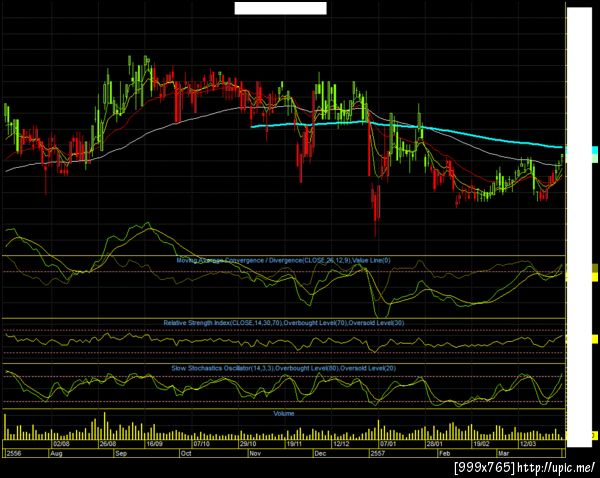
Task: Click the 07/01 date label
Action: (x=388, y=444)
